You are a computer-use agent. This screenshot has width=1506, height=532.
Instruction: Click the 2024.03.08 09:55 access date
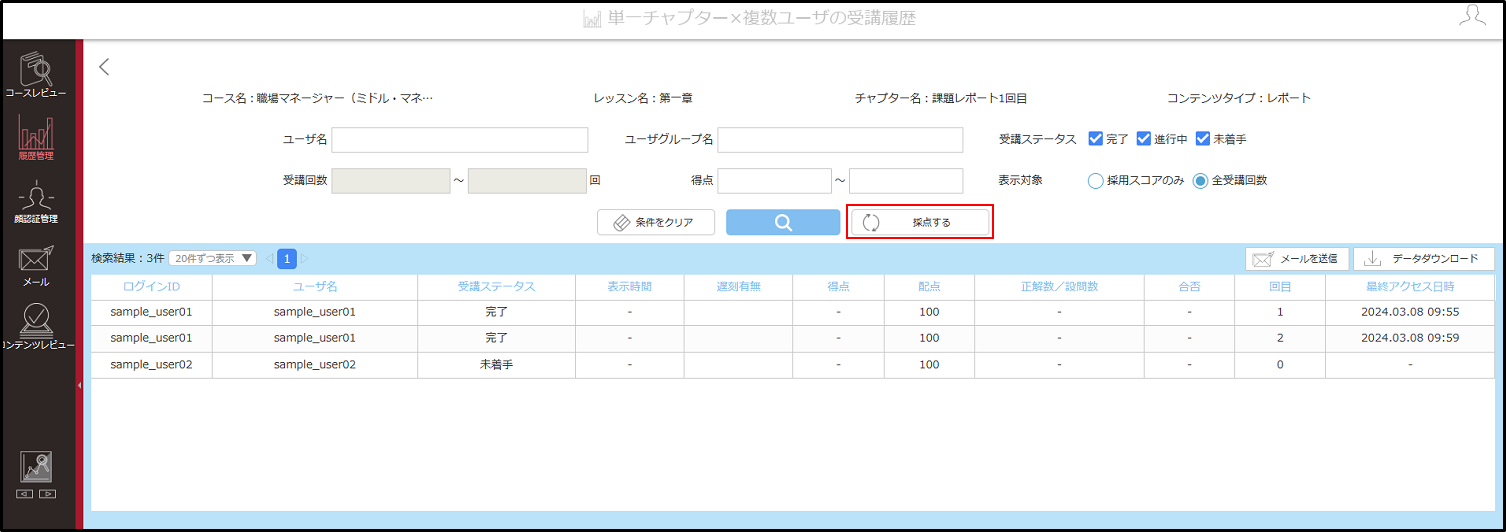point(1410,312)
